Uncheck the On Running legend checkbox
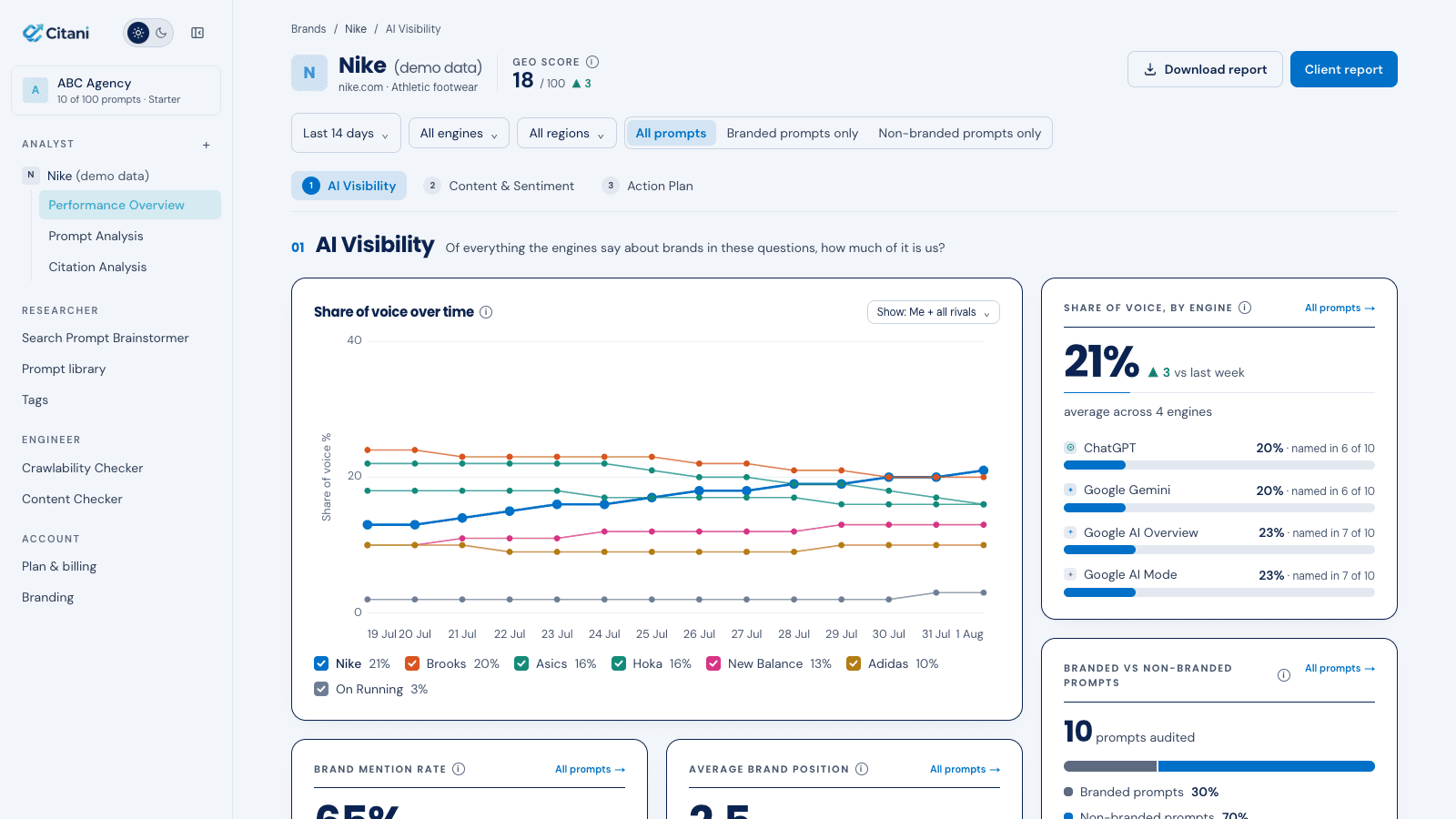Screen dimensions: 1456x819 click(321, 689)
